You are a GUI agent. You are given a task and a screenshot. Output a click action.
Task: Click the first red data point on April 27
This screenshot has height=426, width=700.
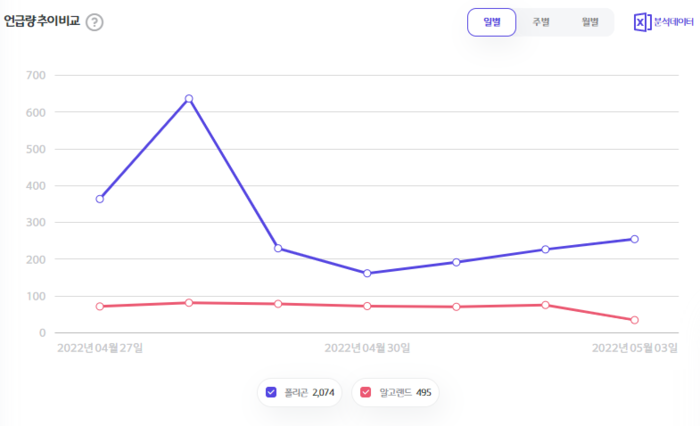(x=100, y=306)
